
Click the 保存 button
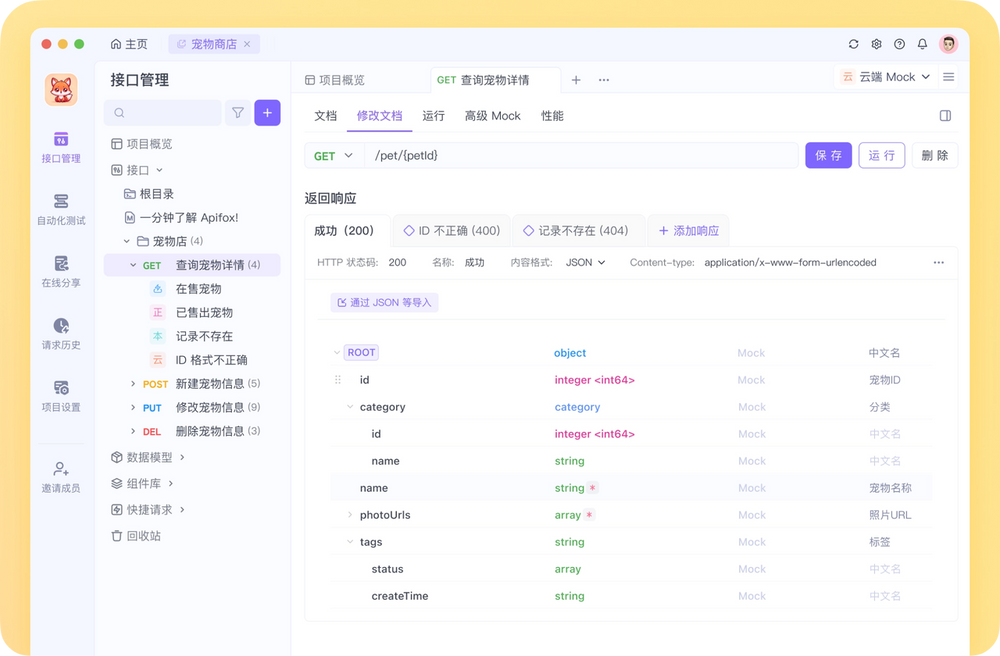[828, 155]
